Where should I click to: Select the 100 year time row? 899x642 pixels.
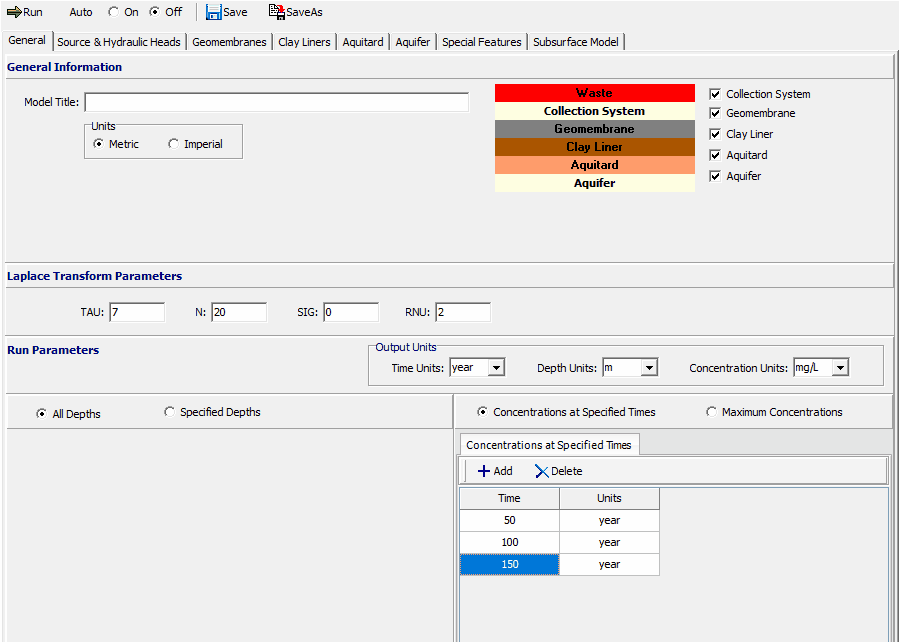[x=509, y=542]
